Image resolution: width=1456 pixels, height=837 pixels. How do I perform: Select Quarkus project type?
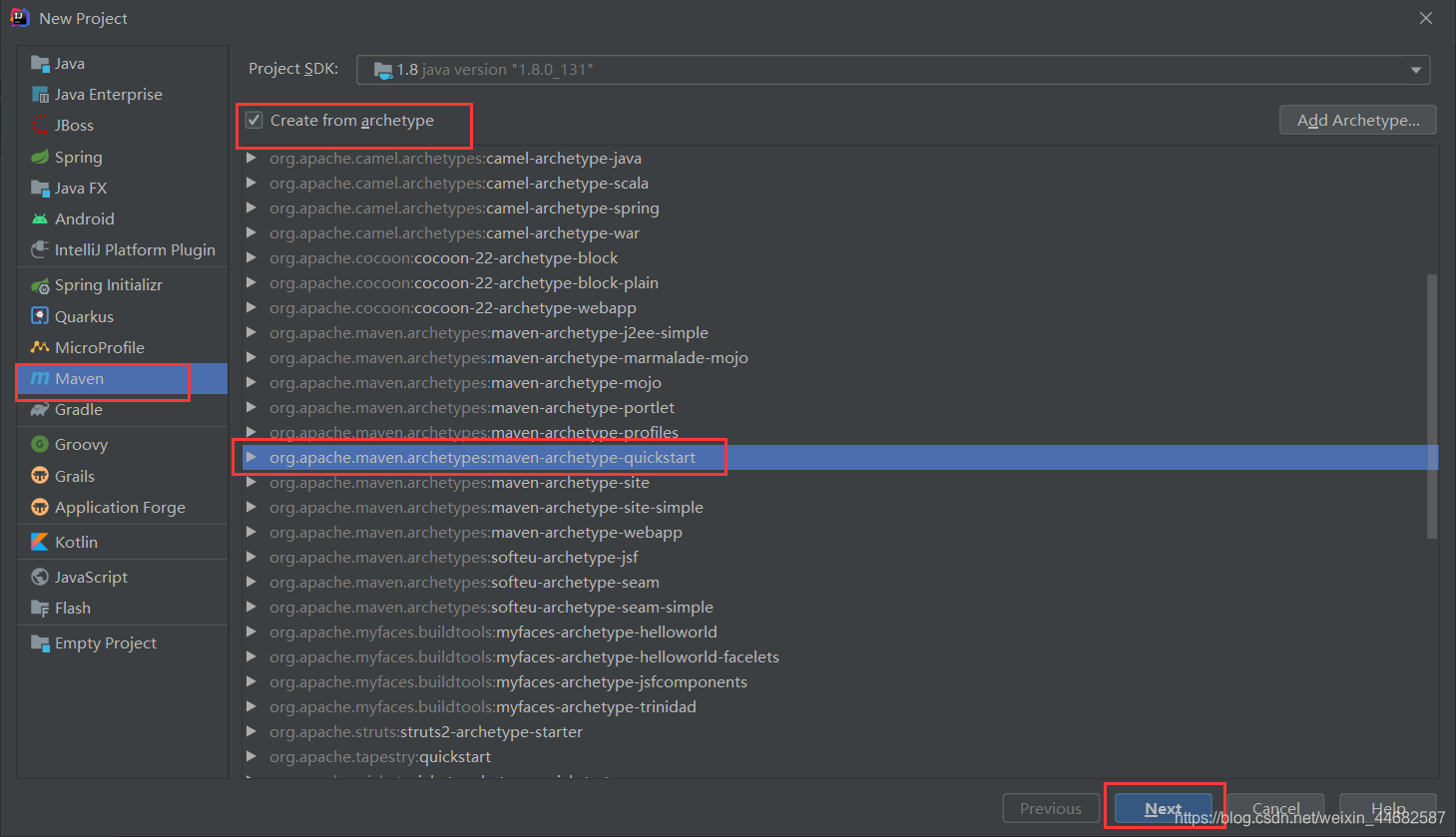tap(122, 316)
